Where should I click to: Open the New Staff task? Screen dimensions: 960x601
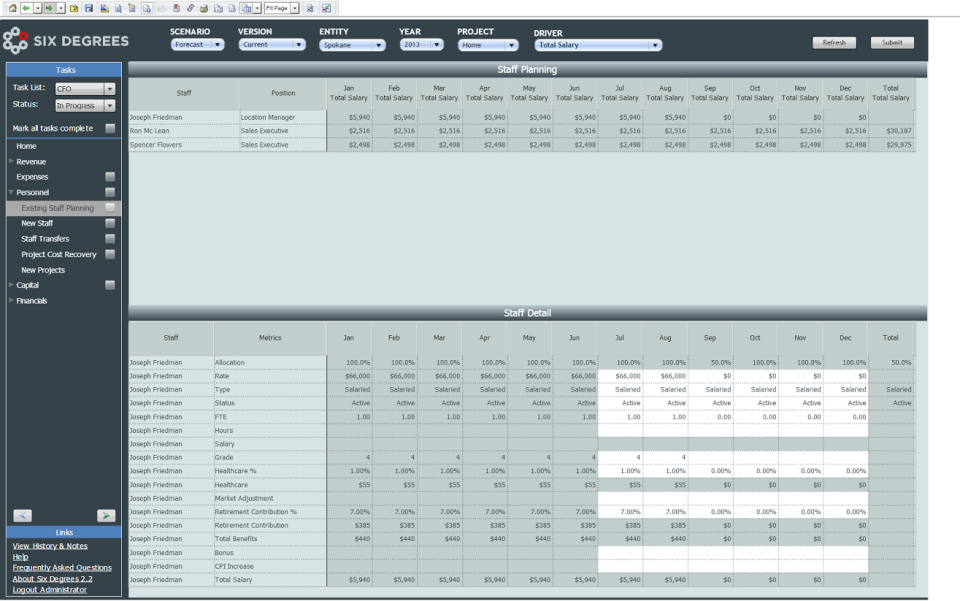click(37, 223)
